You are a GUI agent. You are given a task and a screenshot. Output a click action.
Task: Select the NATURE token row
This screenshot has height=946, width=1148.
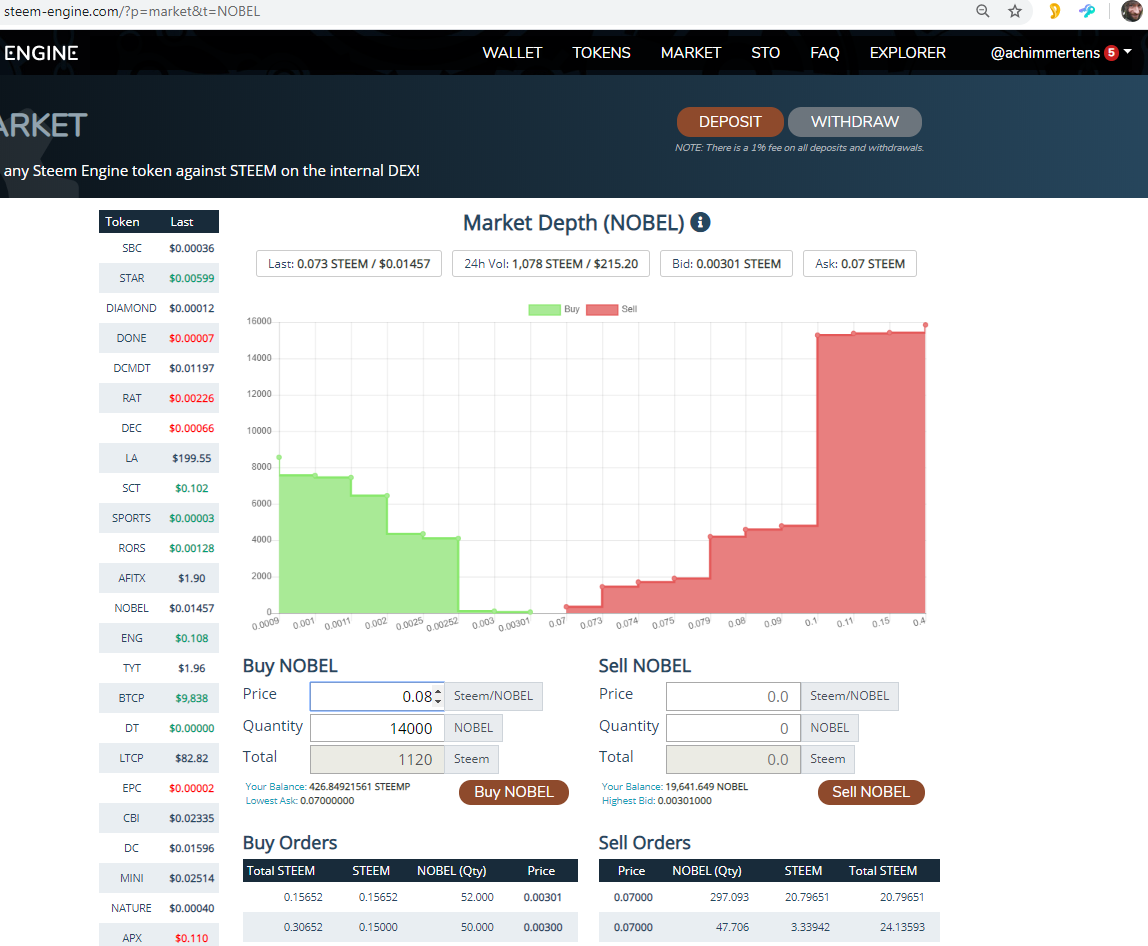point(159,909)
